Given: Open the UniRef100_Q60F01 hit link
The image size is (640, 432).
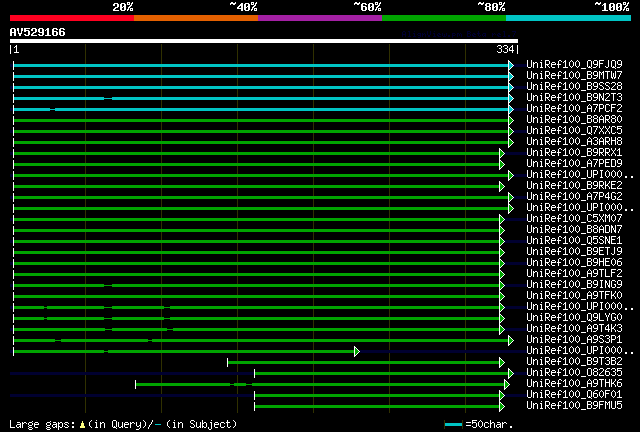Looking at the screenshot, I should coord(574,395).
